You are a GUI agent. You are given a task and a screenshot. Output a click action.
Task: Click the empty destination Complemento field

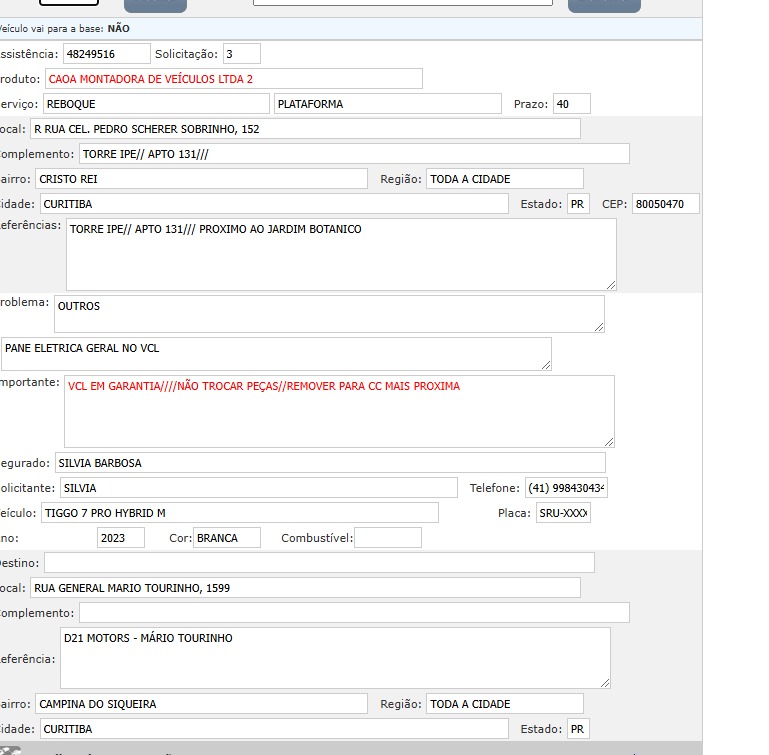coord(354,613)
